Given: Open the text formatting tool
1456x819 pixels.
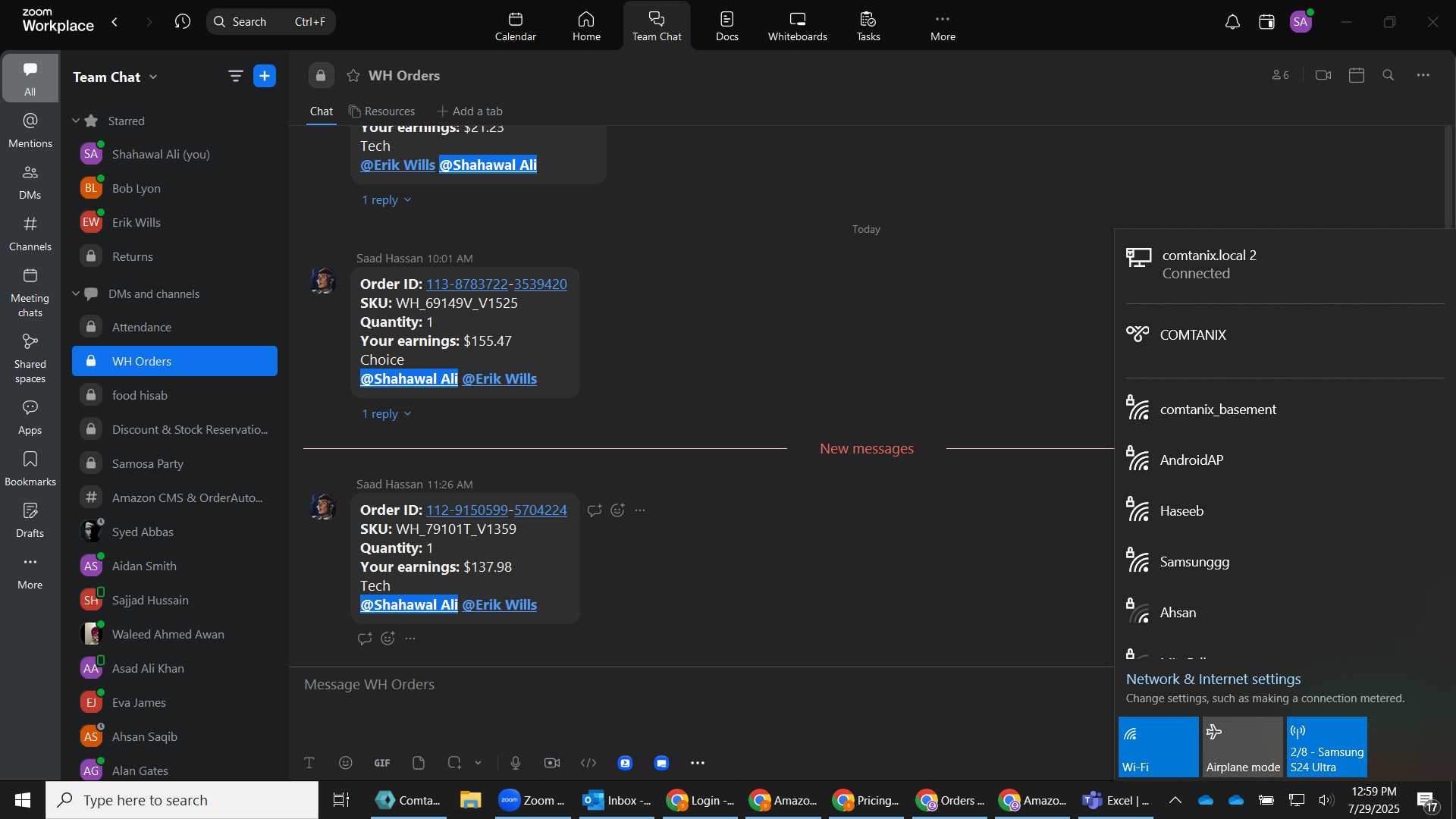Looking at the screenshot, I should pyautogui.click(x=309, y=763).
